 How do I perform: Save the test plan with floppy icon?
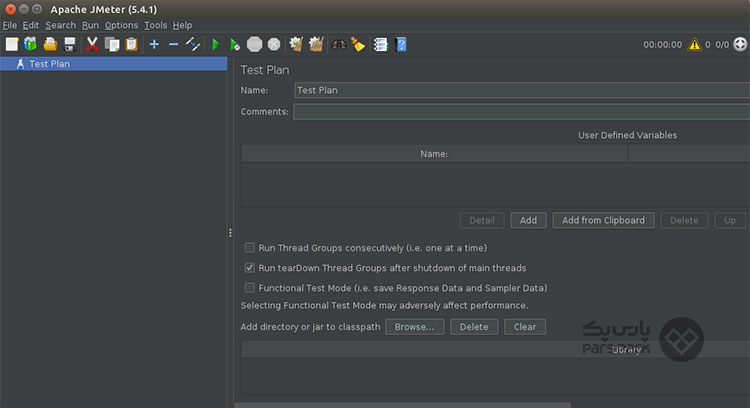pyautogui.click(x=70, y=44)
